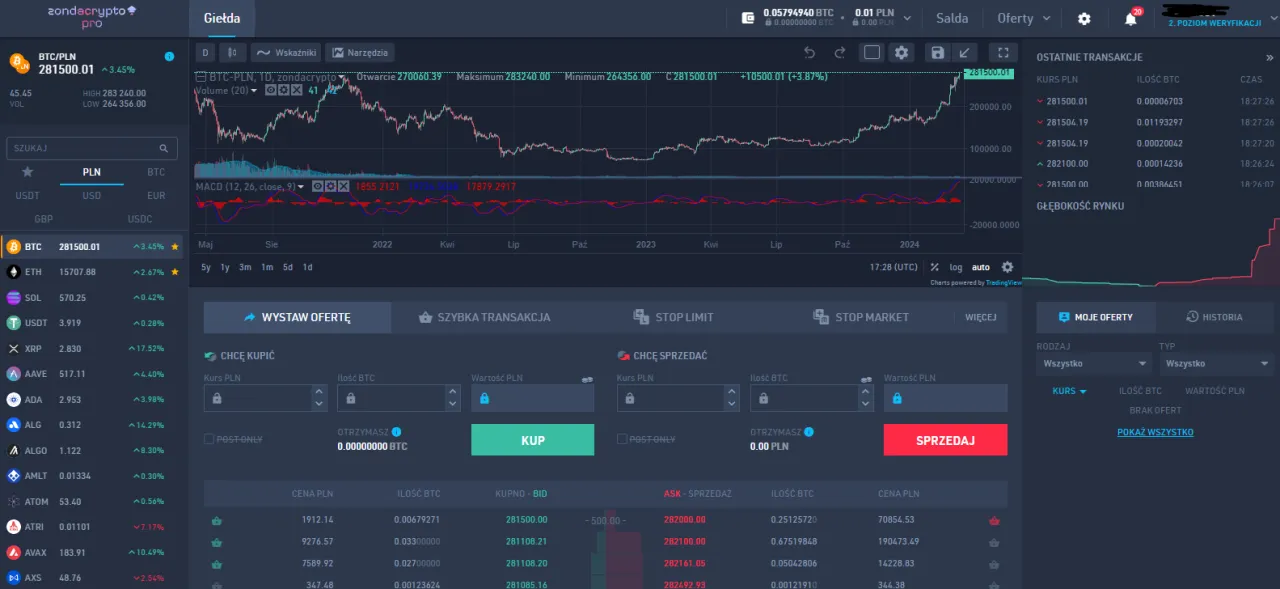Switch to the Szybka Transakcja tab
Image resolution: width=1280 pixels, height=589 pixels.
coord(482,317)
